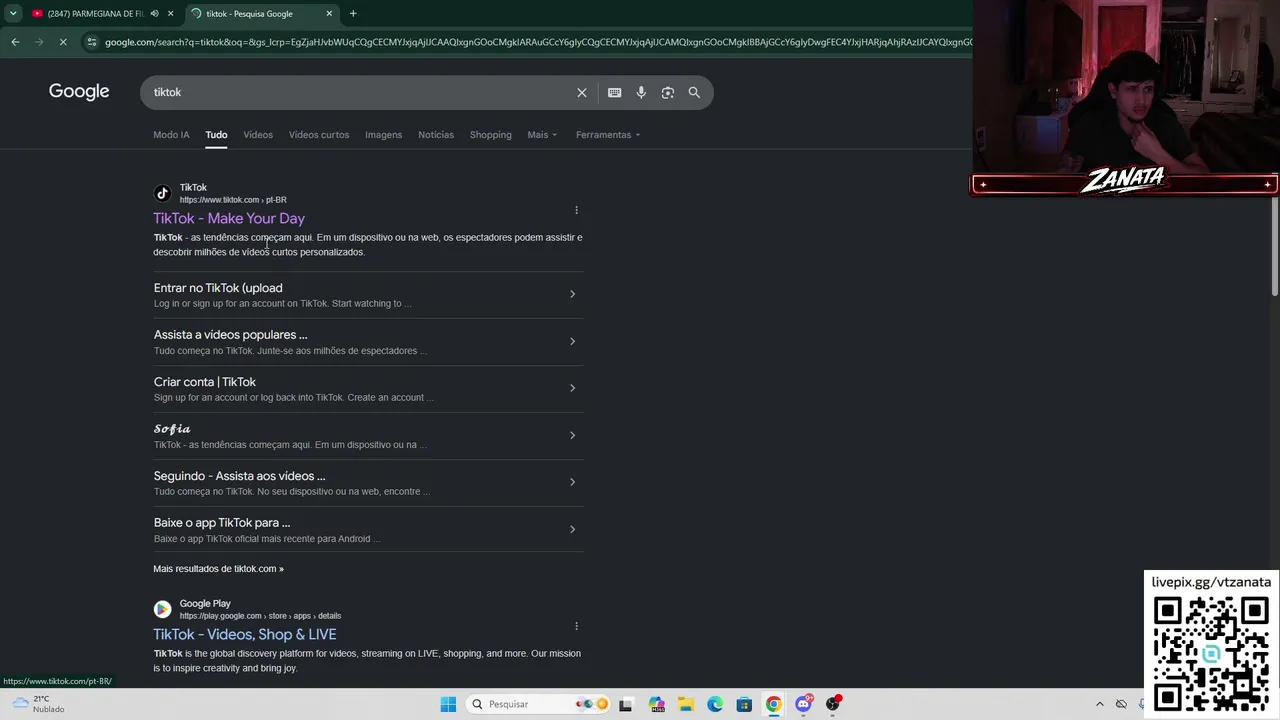Expand chevron beside Seguindo sitelink

[572, 482]
